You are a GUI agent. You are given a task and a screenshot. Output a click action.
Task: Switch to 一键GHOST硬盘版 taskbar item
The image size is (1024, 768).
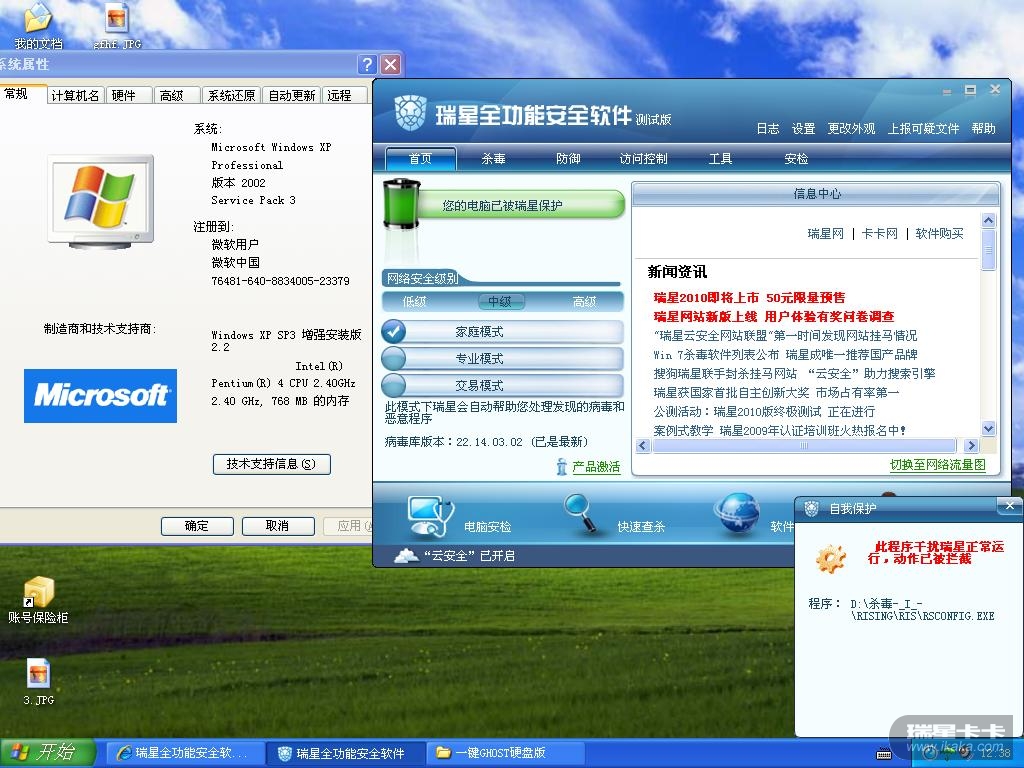coord(504,753)
